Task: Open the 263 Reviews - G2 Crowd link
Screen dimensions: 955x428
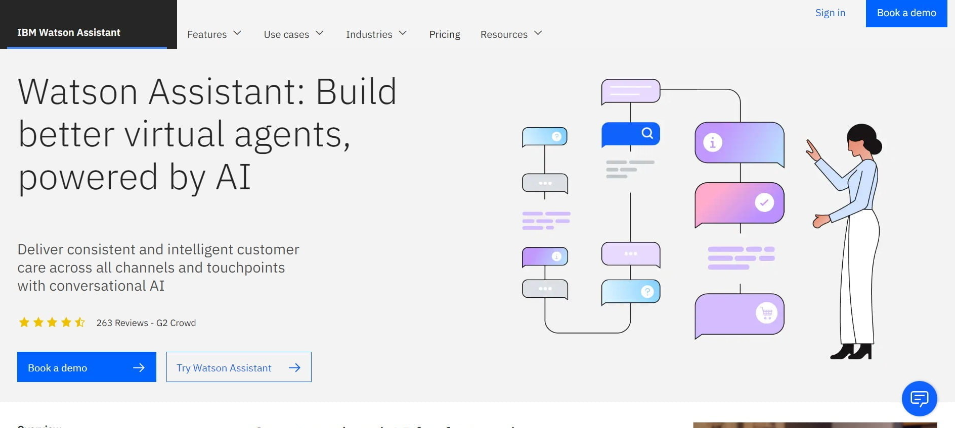Action: point(146,323)
